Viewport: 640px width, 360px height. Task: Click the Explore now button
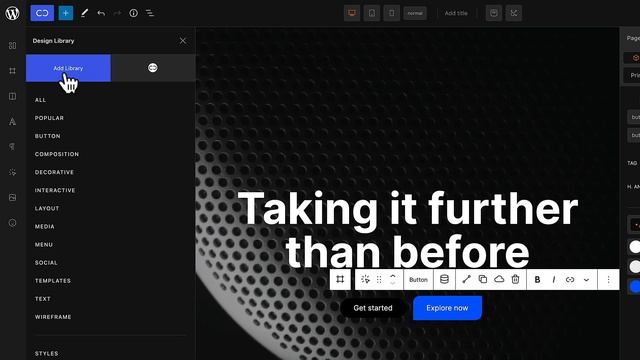point(447,308)
